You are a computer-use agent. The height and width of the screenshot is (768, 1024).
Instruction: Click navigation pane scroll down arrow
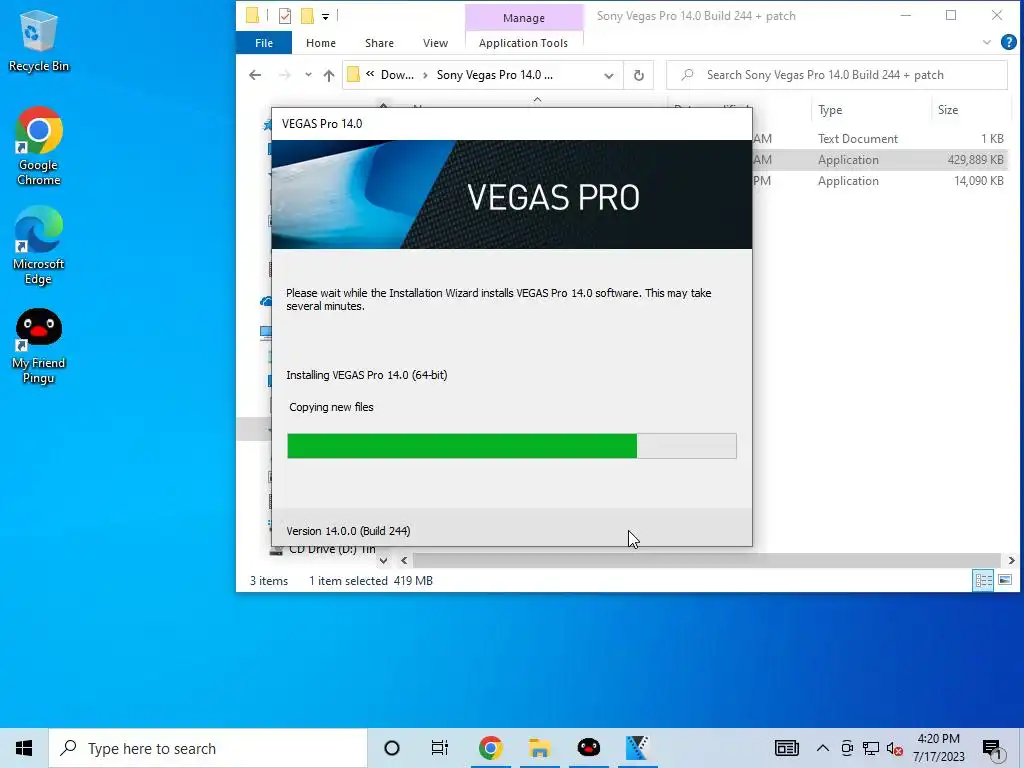point(383,560)
